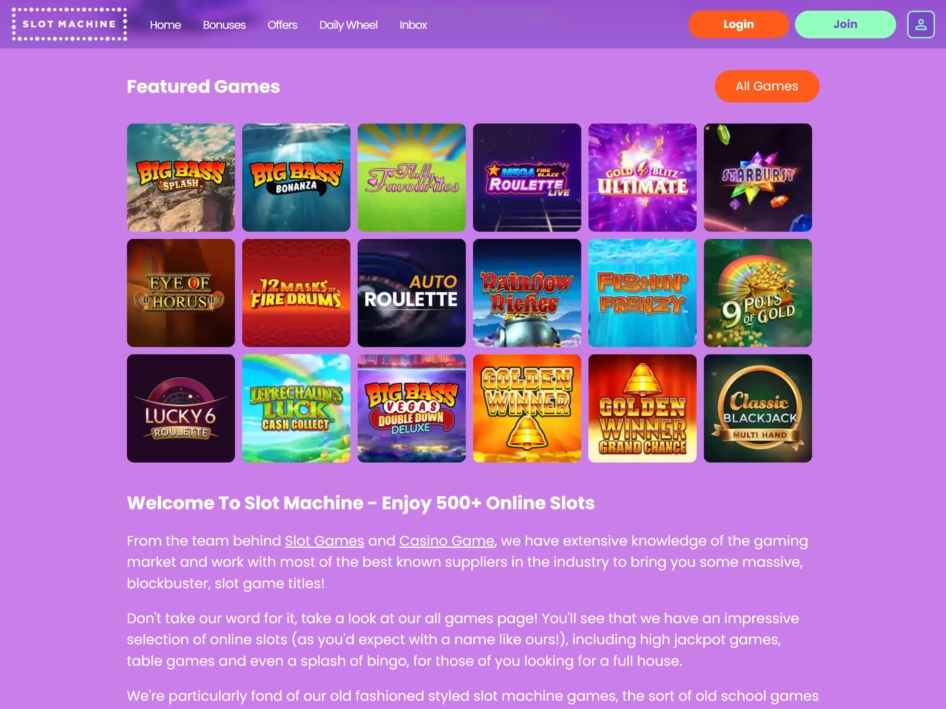Launch the Classic Blackjack Multi Hand tile
Image resolution: width=946 pixels, height=709 pixels.
[x=758, y=409]
